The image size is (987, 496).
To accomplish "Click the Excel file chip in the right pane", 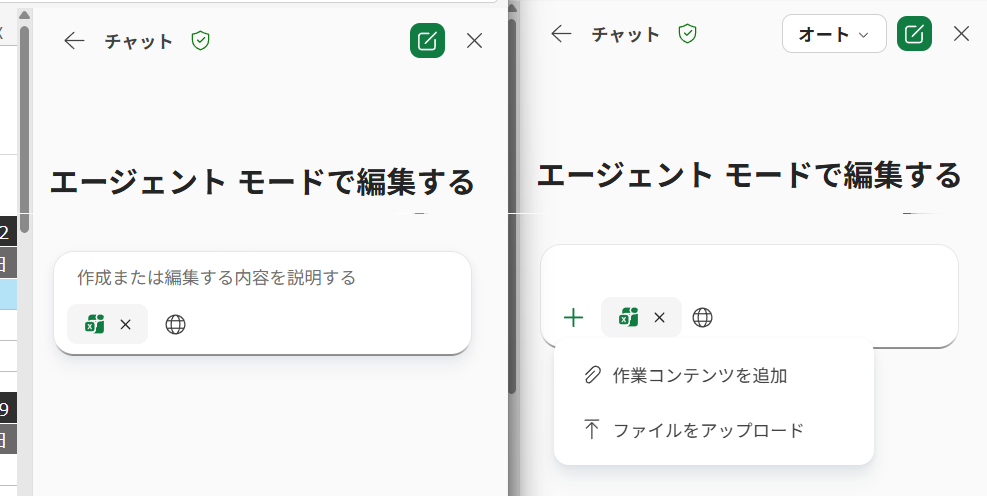I will [x=629, y=318].
